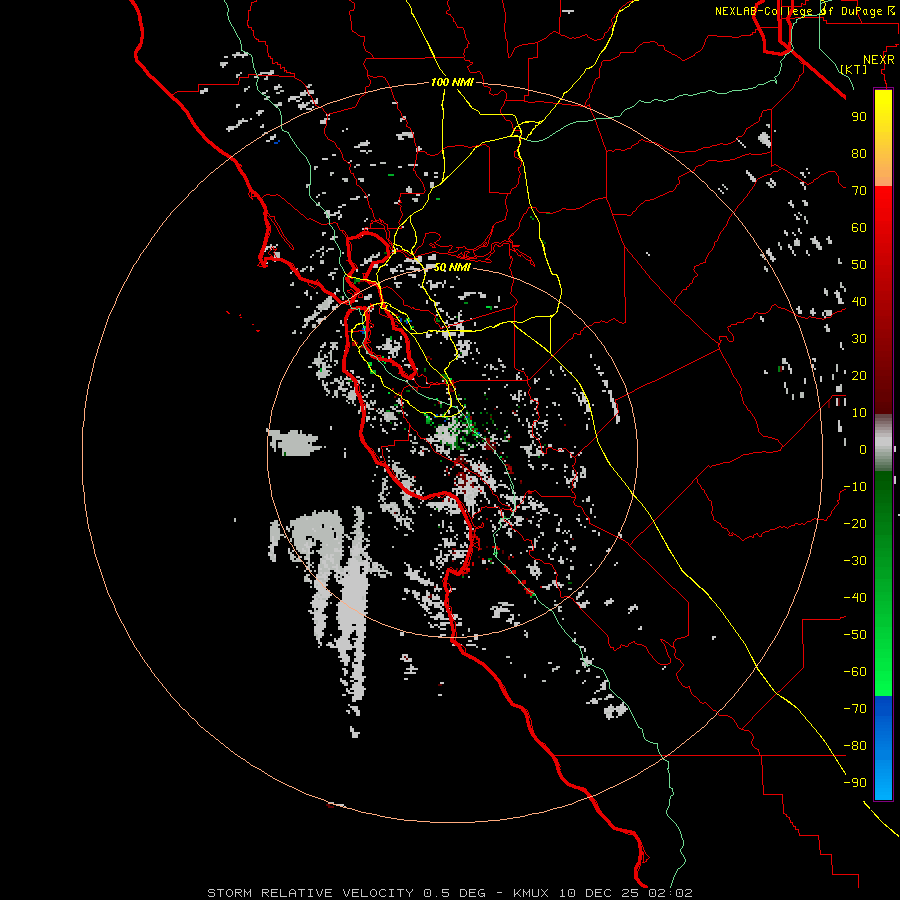
Task: Click the Storm Relative Velocity caption text
Action: pos(449,893)
